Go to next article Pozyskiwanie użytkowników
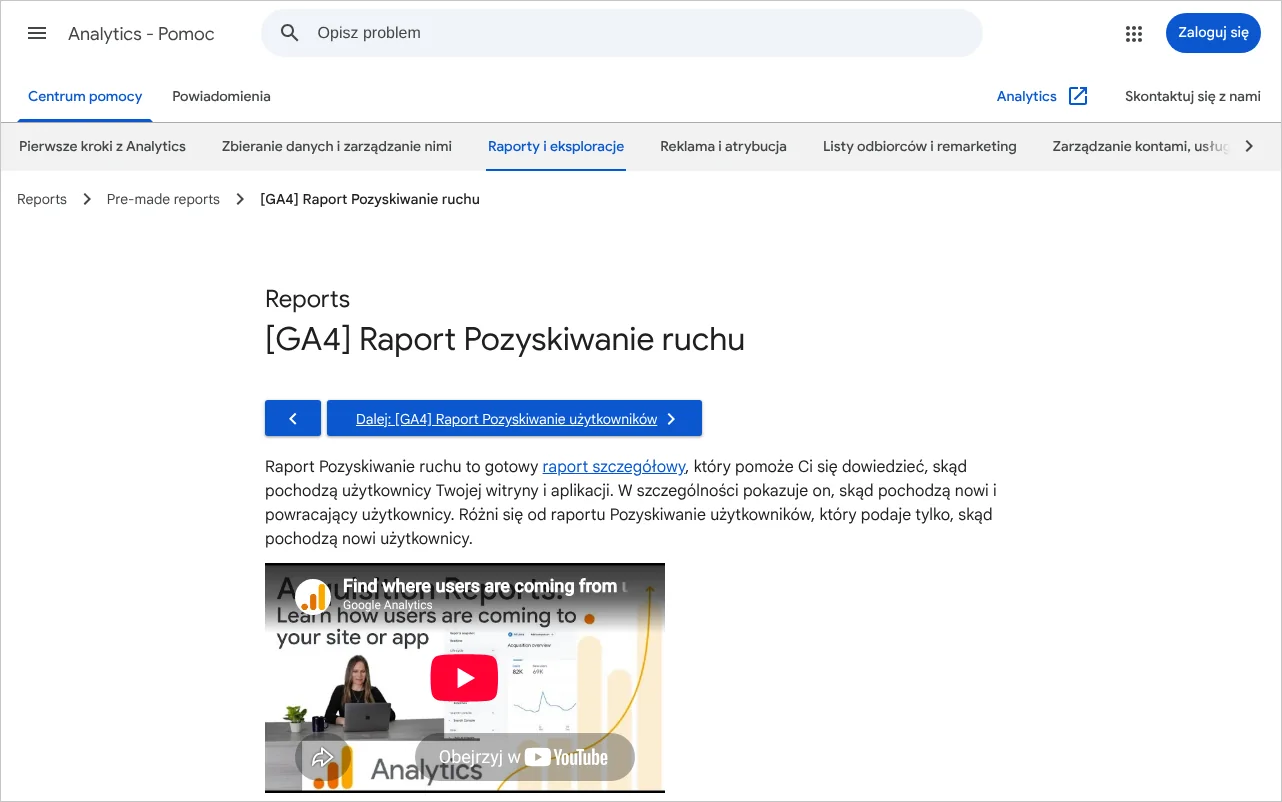 point(514,419)
